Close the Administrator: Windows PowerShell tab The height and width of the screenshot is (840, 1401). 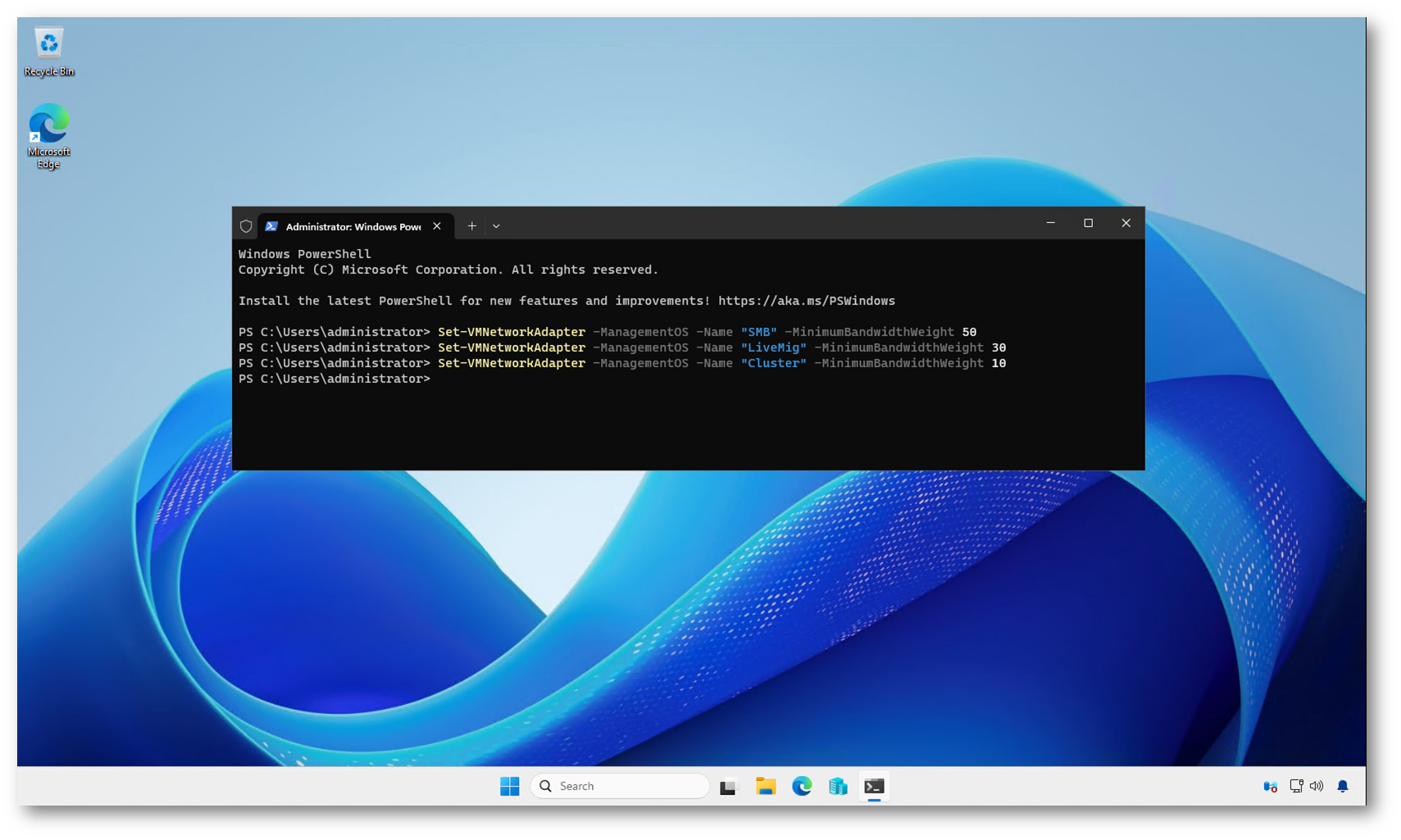(437, 226)
